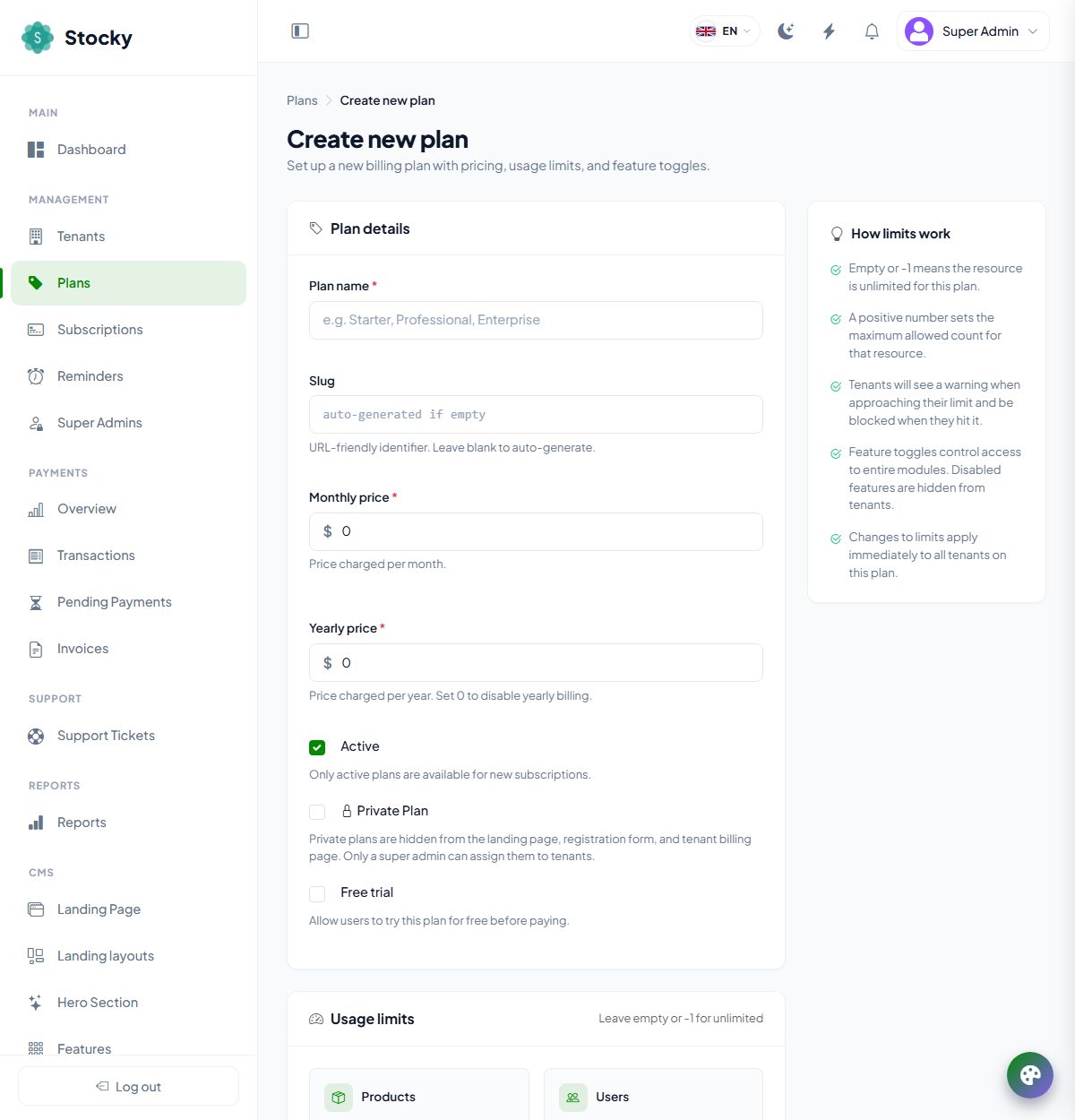Navigate to Transactions in the sidebar
1075x1120 pixels.
[x=129, y=556]
